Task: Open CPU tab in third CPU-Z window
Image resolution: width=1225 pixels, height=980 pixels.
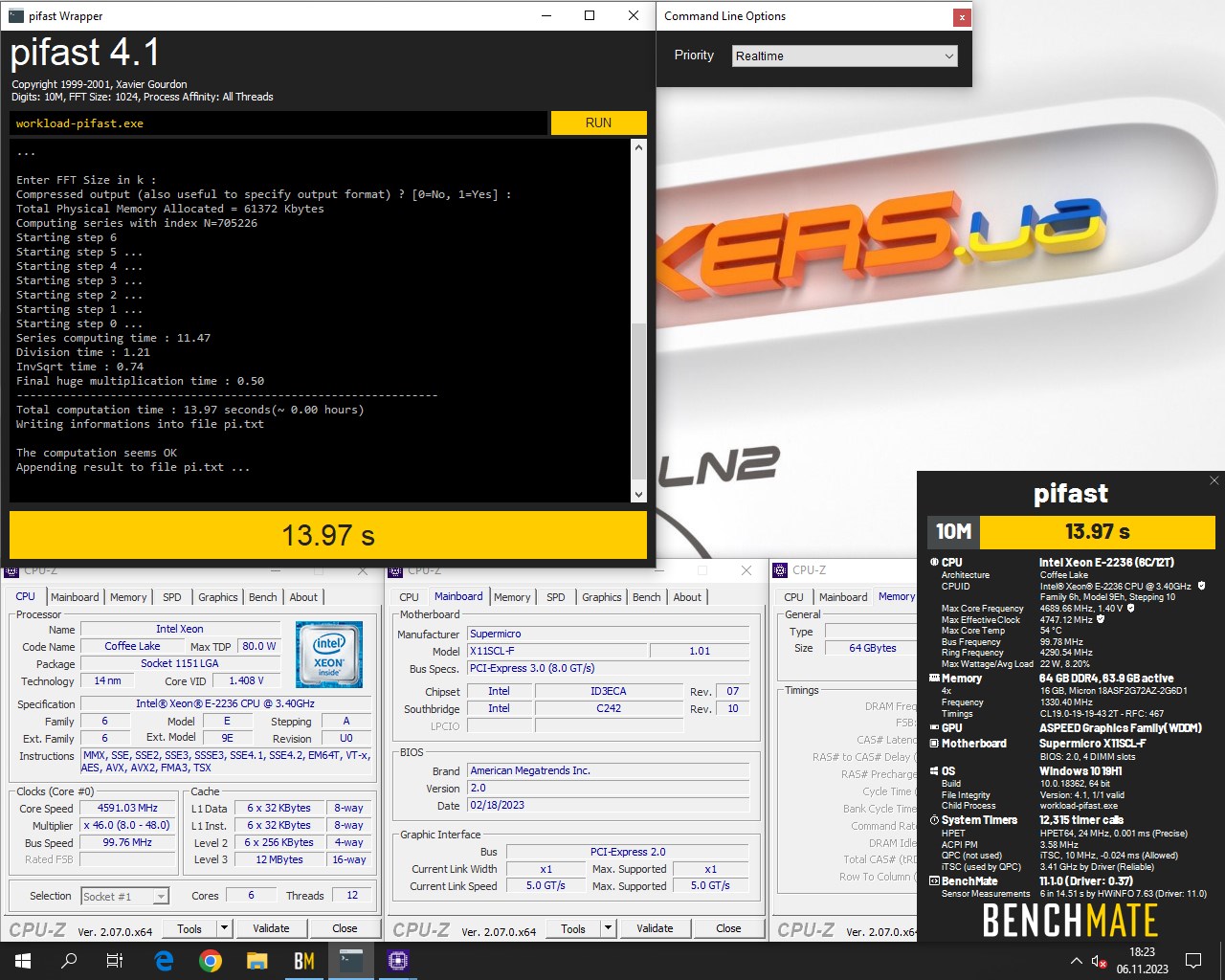Action: (794, 597)
